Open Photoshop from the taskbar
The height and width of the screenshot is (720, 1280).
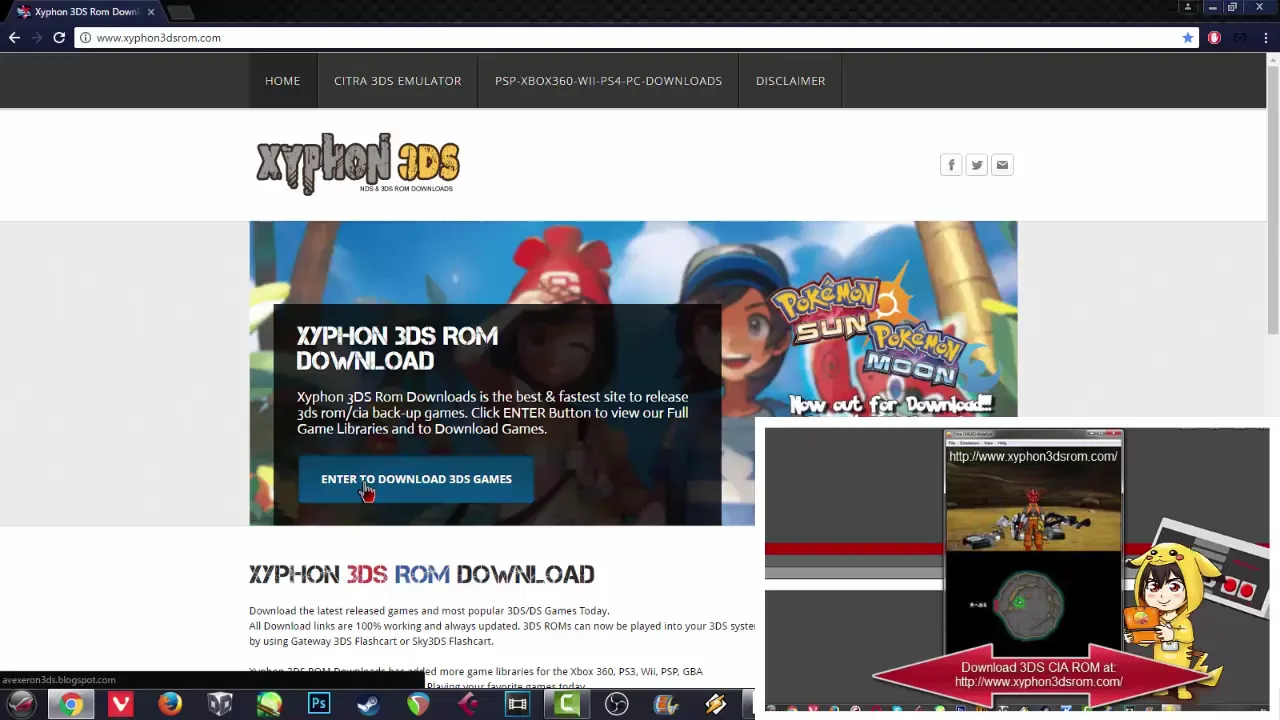(x=319, y=704)
